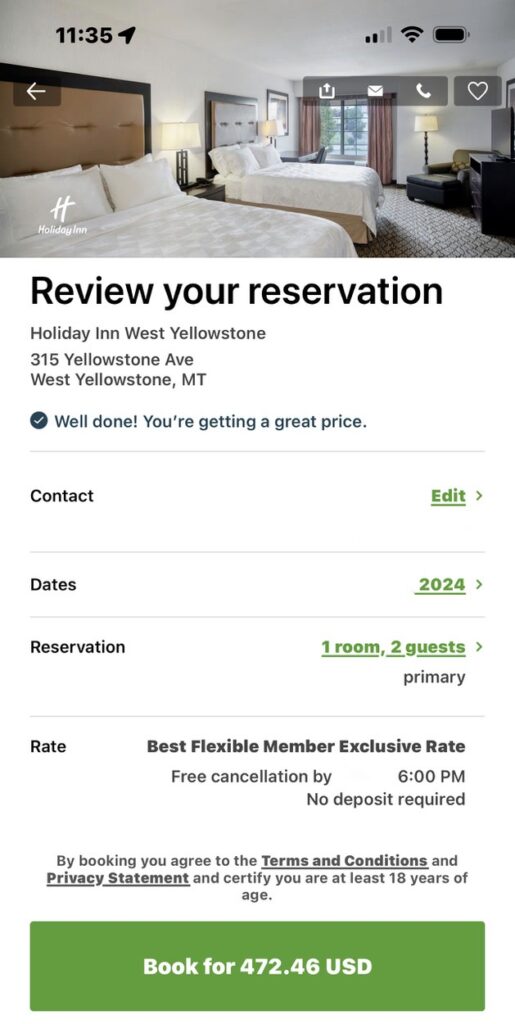Tap the location arrow in status bar
This screenshot has height=1024, width=515.
click(x=127, y=35)
